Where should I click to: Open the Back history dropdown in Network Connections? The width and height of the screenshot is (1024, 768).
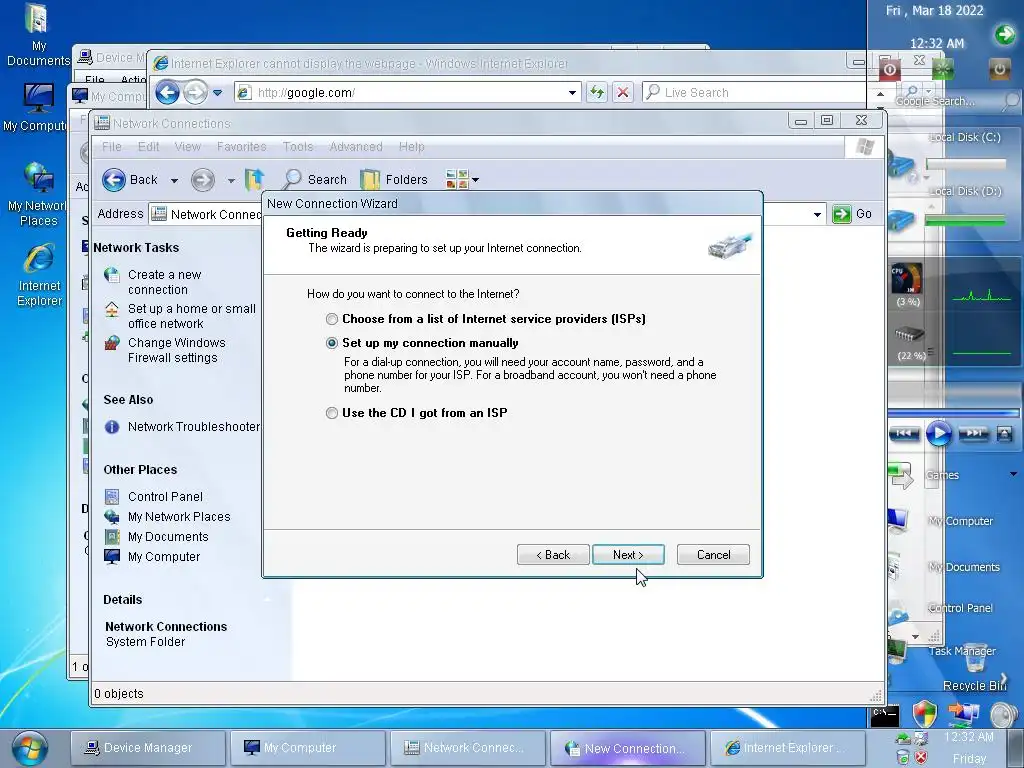click(174, 180)
